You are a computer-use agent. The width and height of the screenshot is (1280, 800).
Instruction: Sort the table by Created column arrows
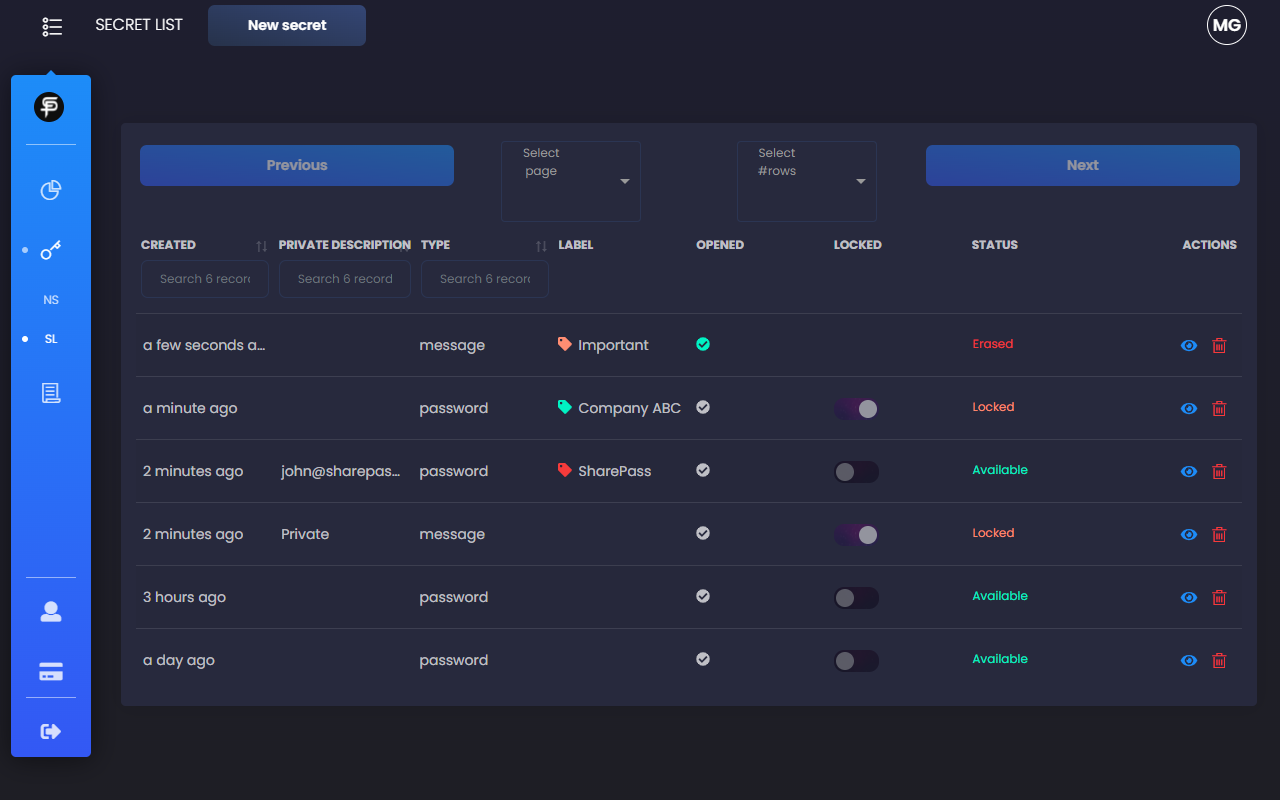click(x=261, y=246)
